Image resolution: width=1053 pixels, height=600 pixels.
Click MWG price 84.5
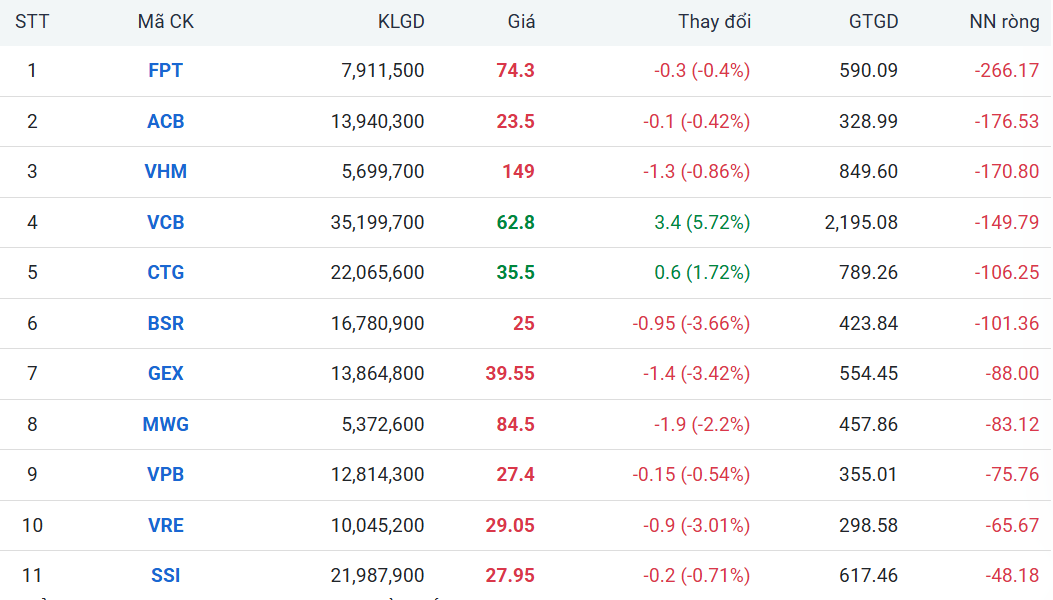click(515, 425)
